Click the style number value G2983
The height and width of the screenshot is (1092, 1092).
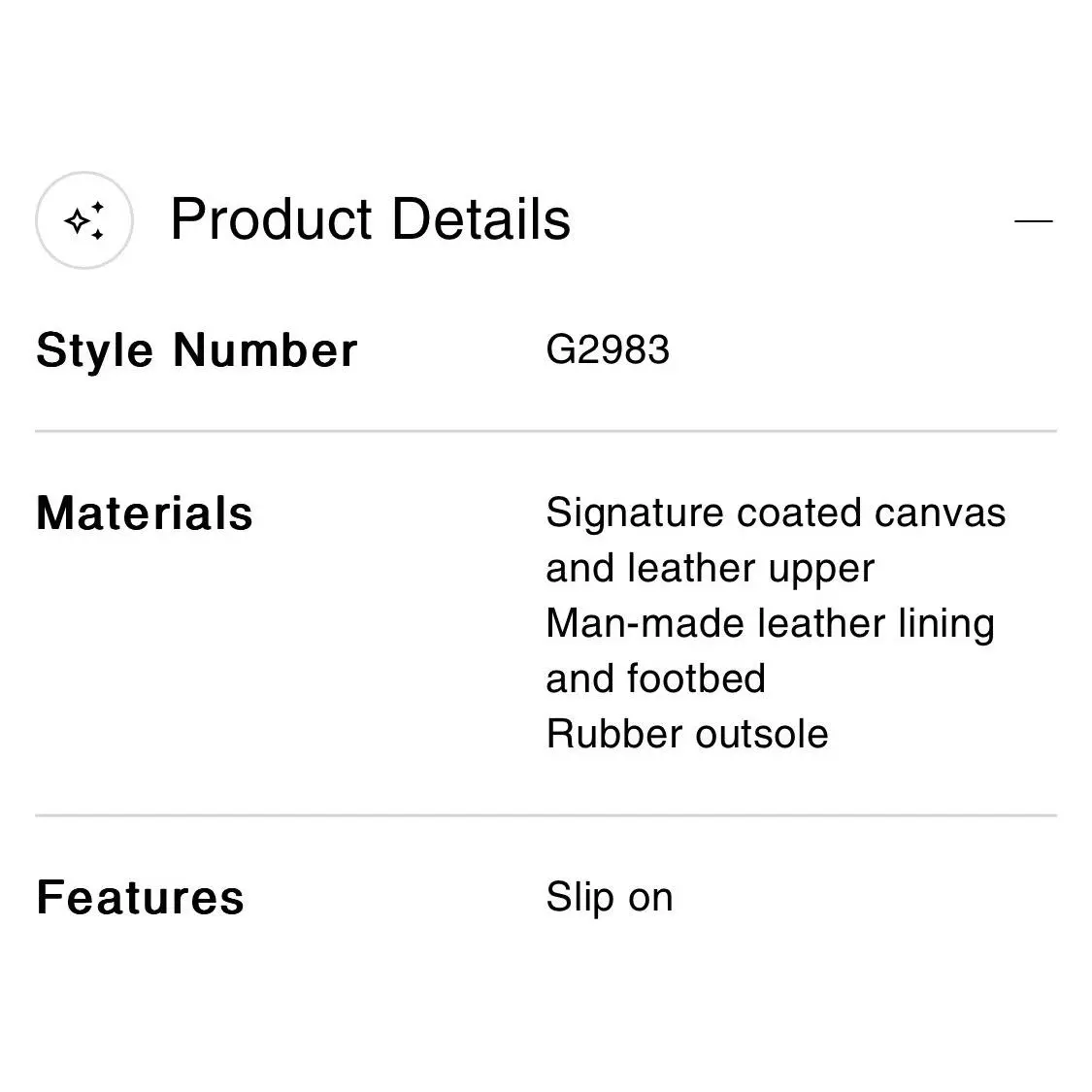coord(608,349)
